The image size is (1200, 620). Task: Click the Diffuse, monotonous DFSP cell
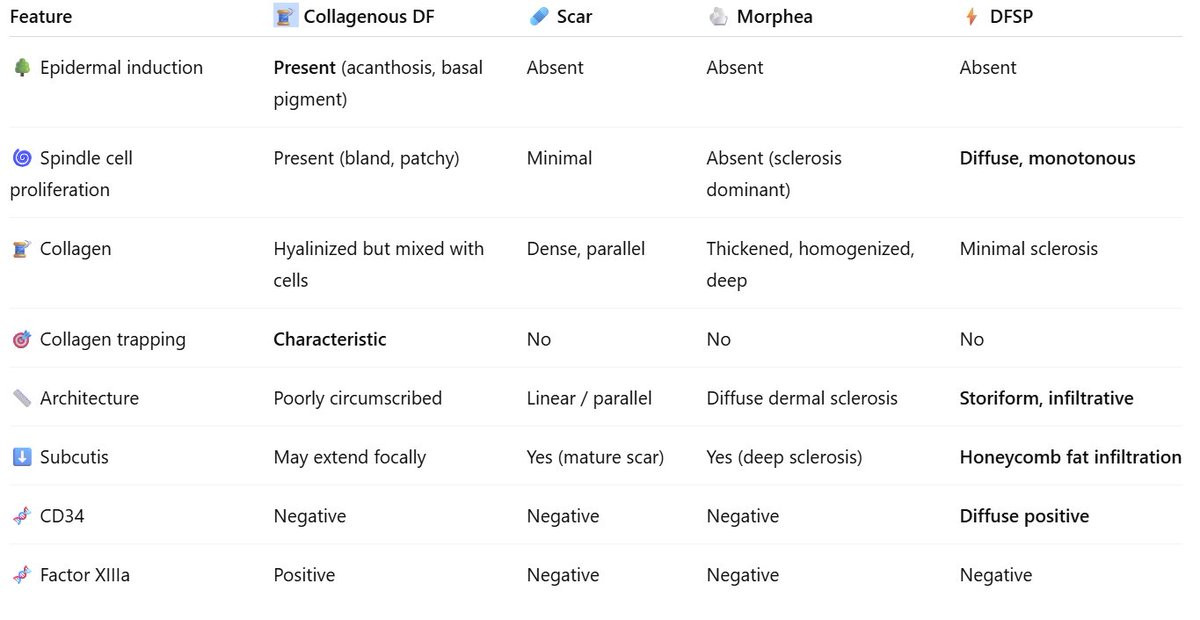1048,158
